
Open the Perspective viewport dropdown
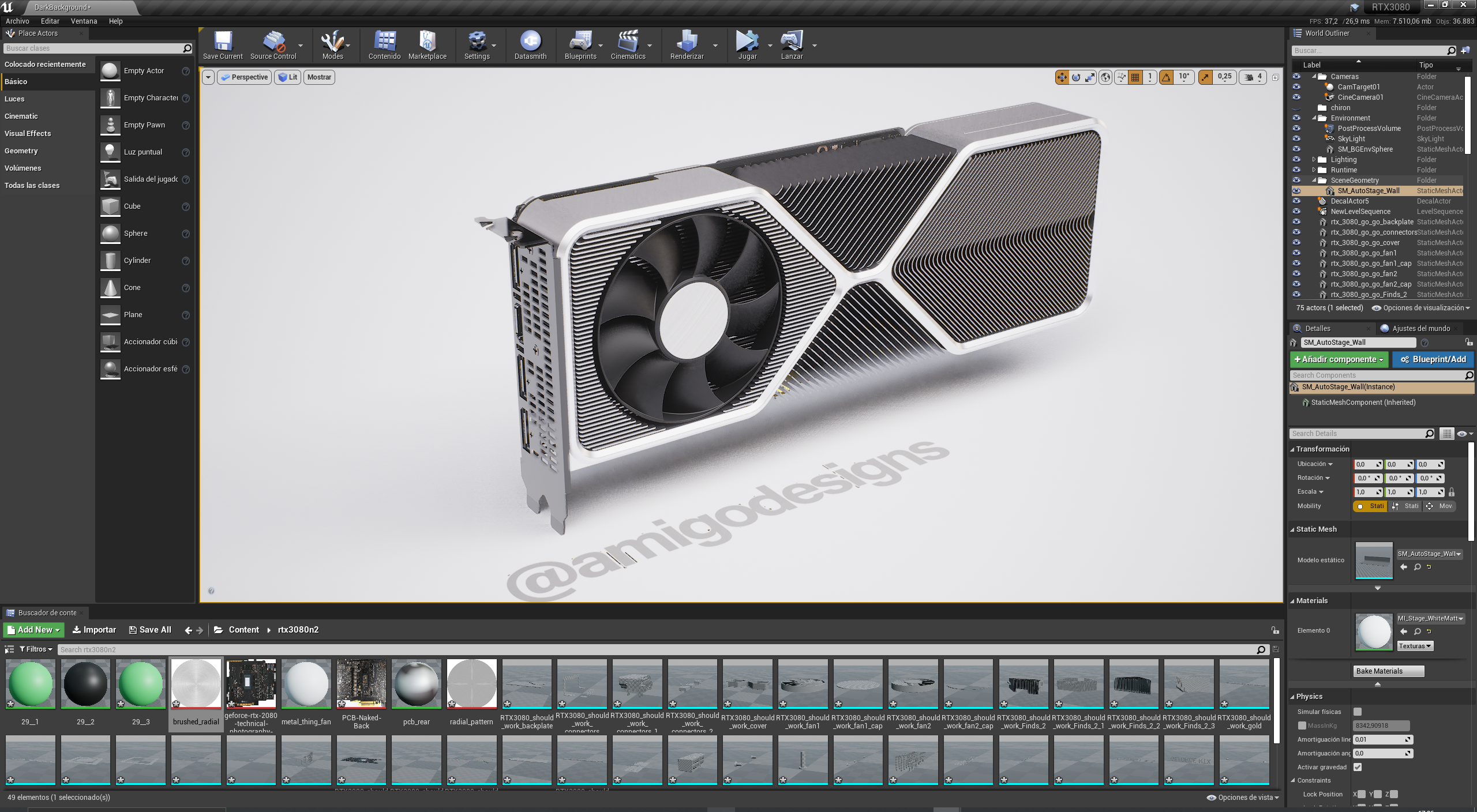coord(244,77)
